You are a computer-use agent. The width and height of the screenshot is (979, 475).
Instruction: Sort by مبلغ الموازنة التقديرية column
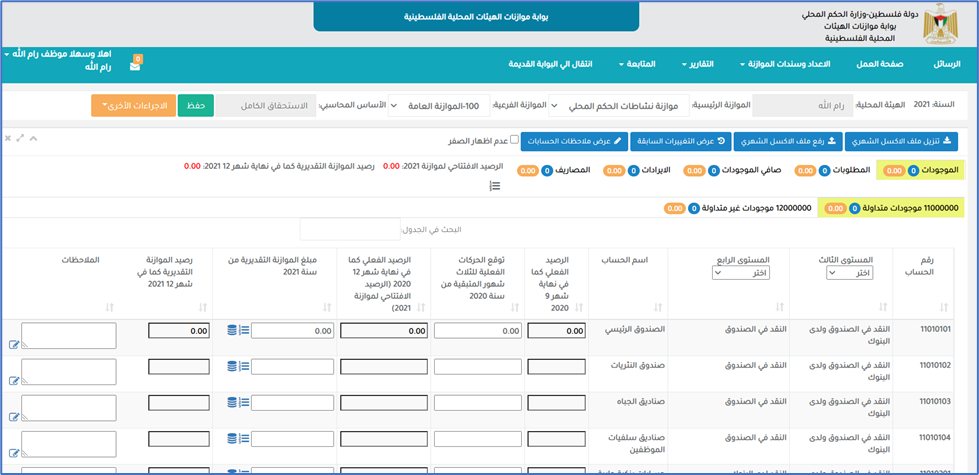327,307
